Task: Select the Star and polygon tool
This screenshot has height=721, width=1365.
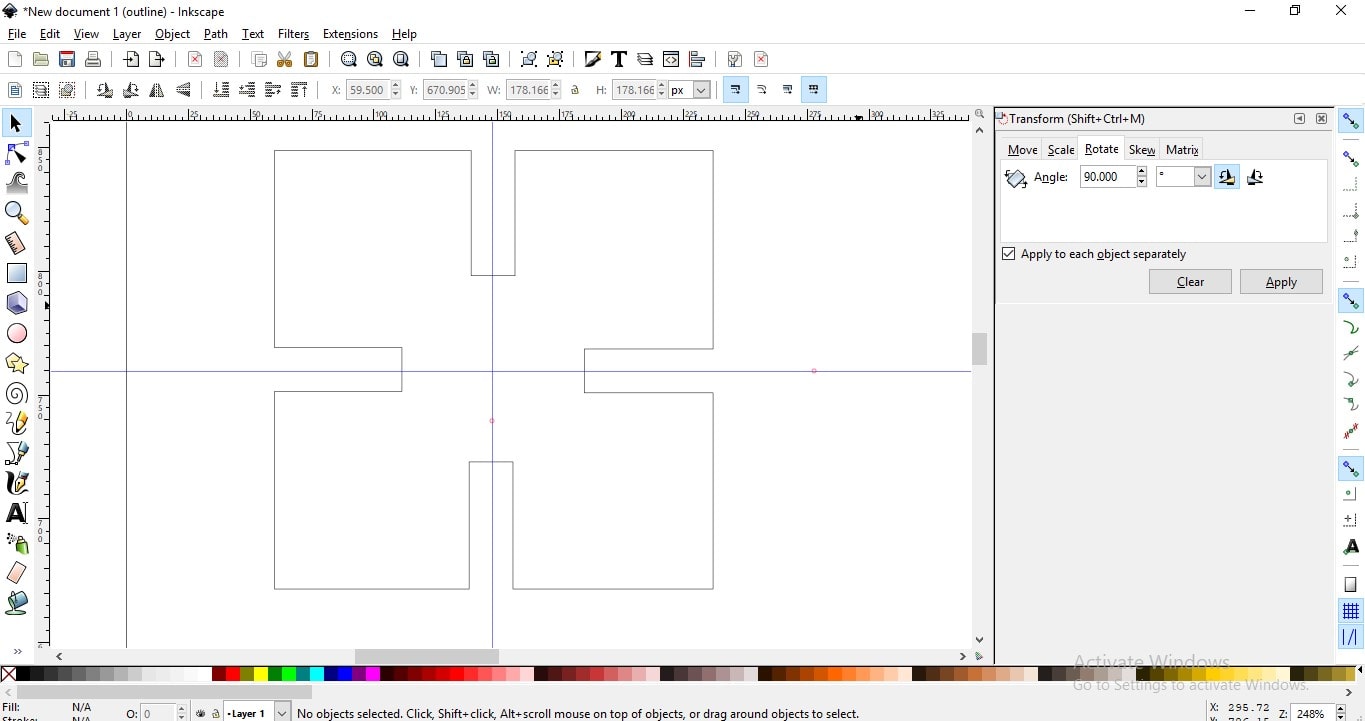Action: point(16,363)
